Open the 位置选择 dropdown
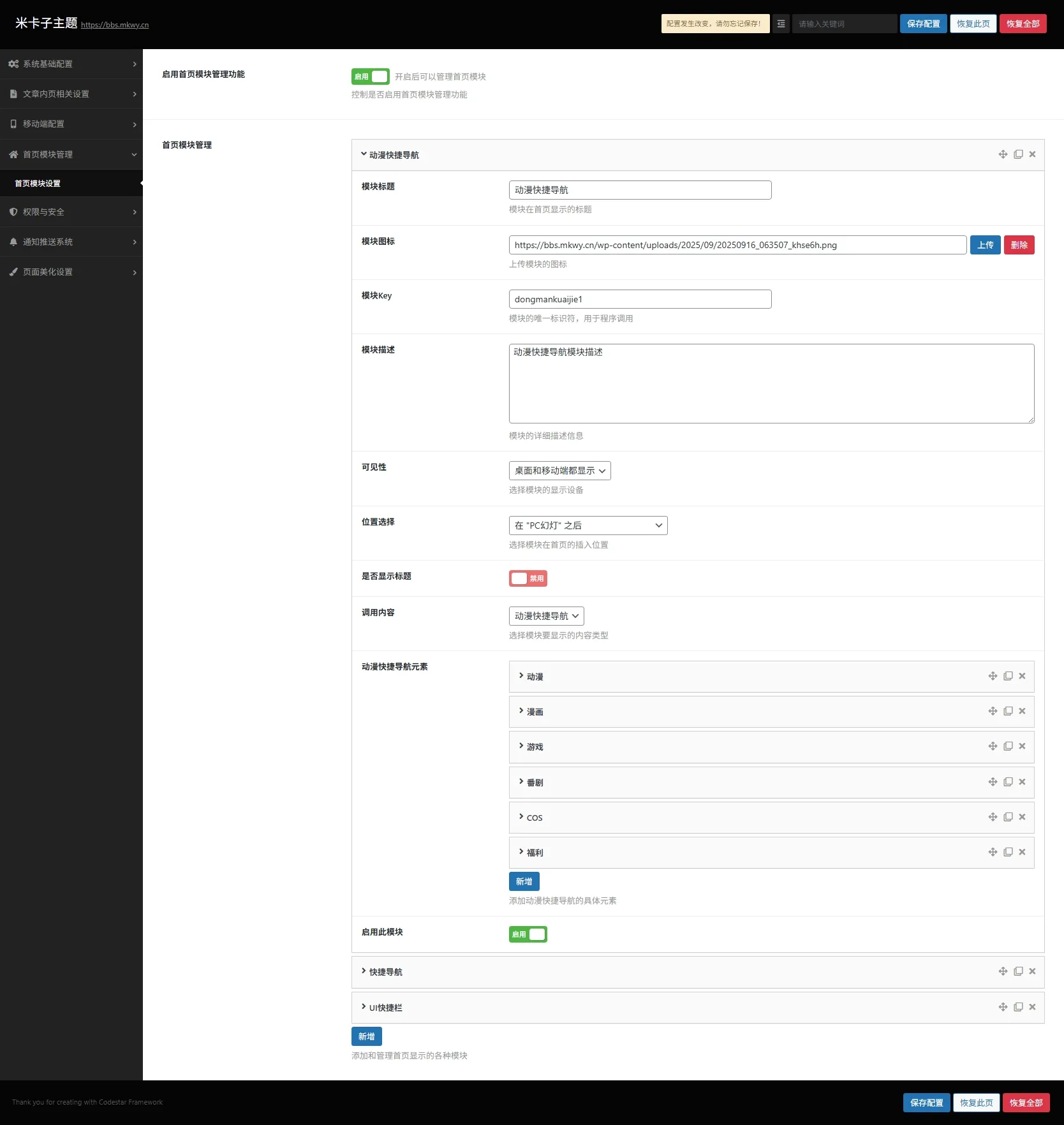 [587, 526]
